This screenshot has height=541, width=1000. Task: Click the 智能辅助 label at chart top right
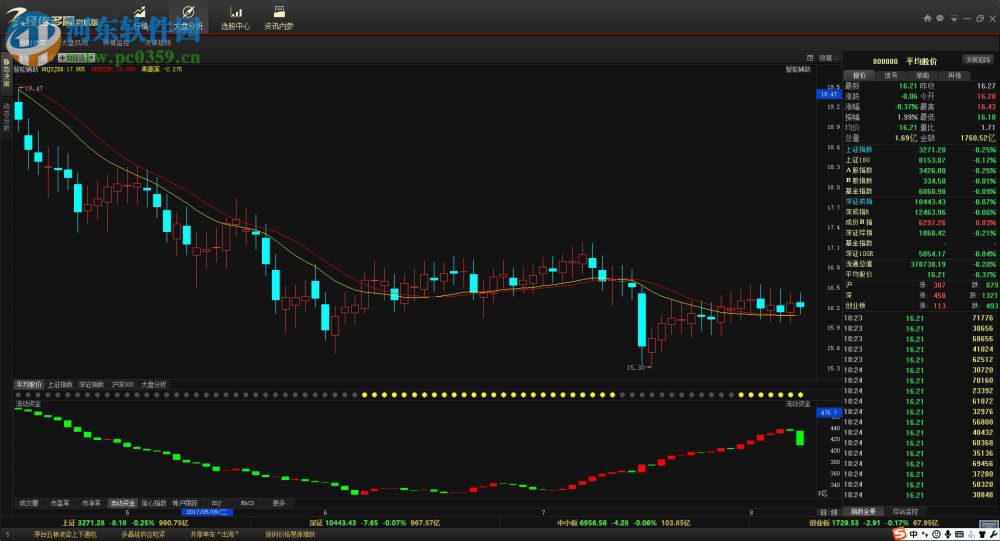797,69
